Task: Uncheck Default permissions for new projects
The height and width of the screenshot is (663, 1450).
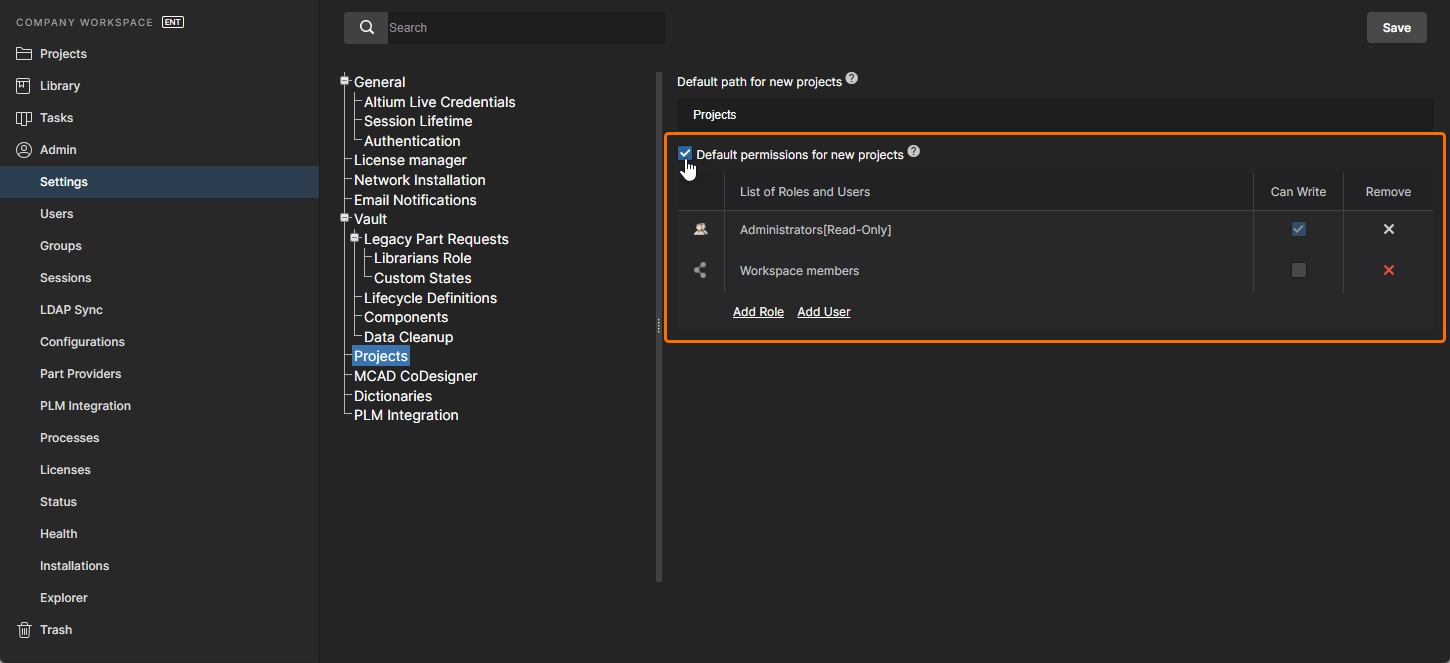Action: click(685, 153)
